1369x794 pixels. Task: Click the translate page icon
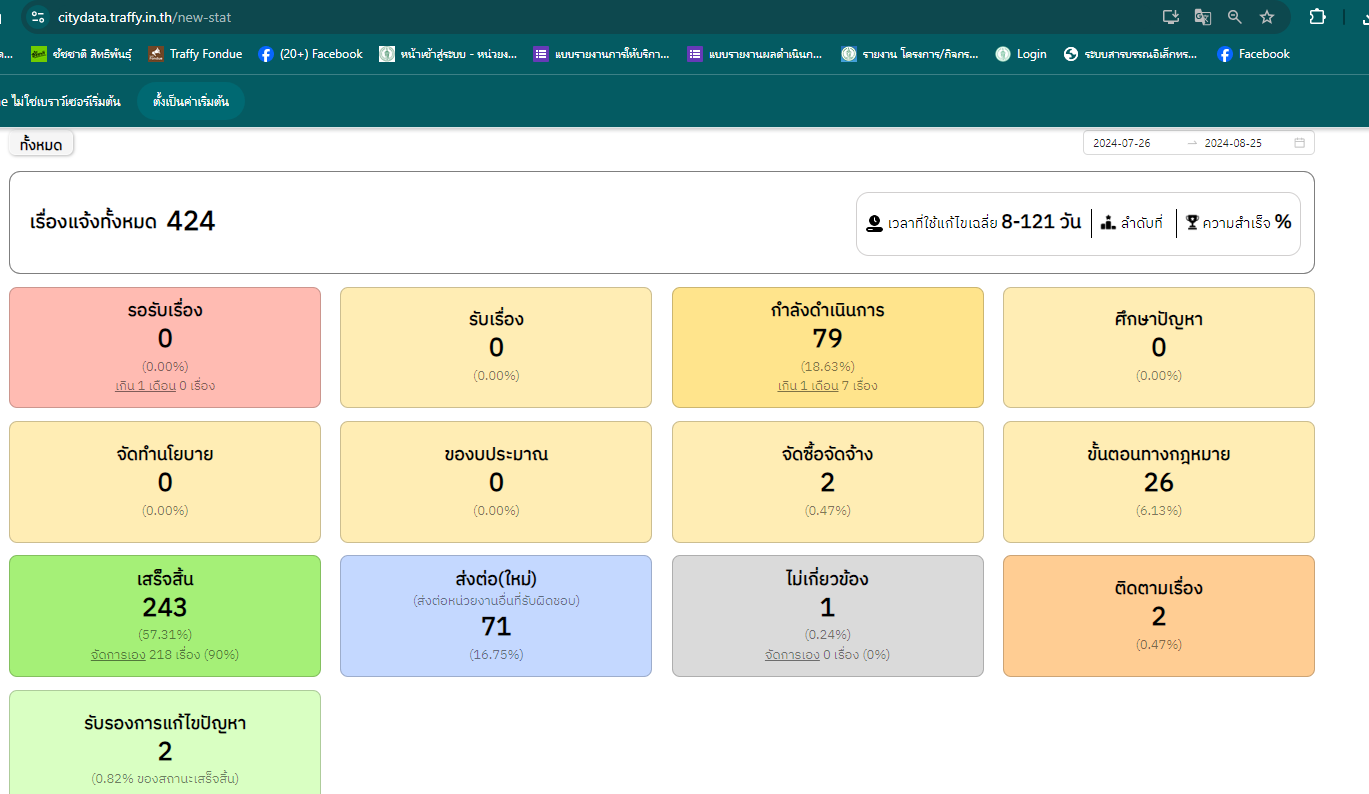(x=1203, y=17)
